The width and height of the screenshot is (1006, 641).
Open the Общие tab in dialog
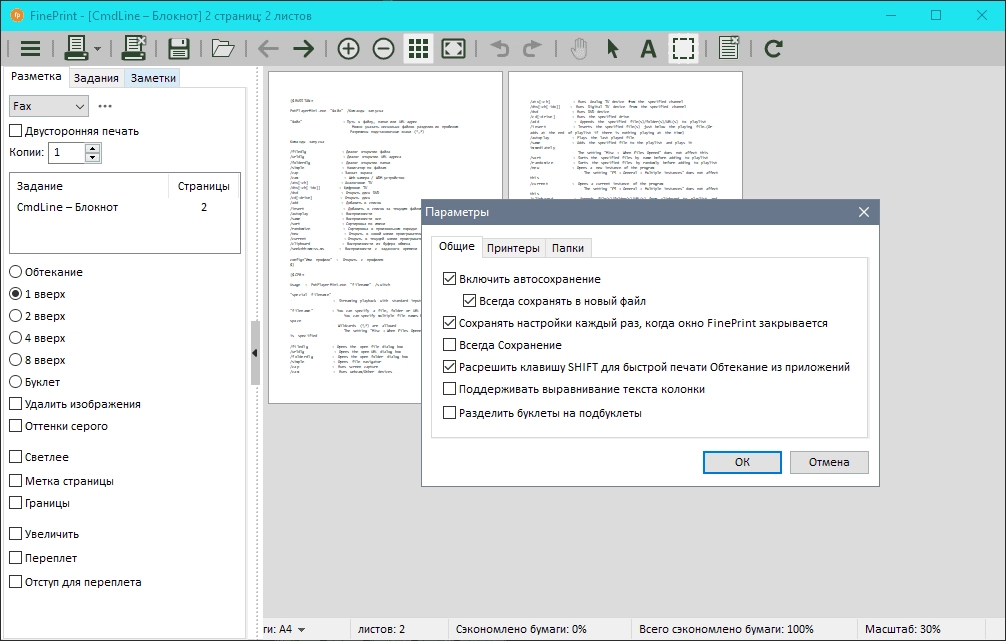(x=456, y=246)
